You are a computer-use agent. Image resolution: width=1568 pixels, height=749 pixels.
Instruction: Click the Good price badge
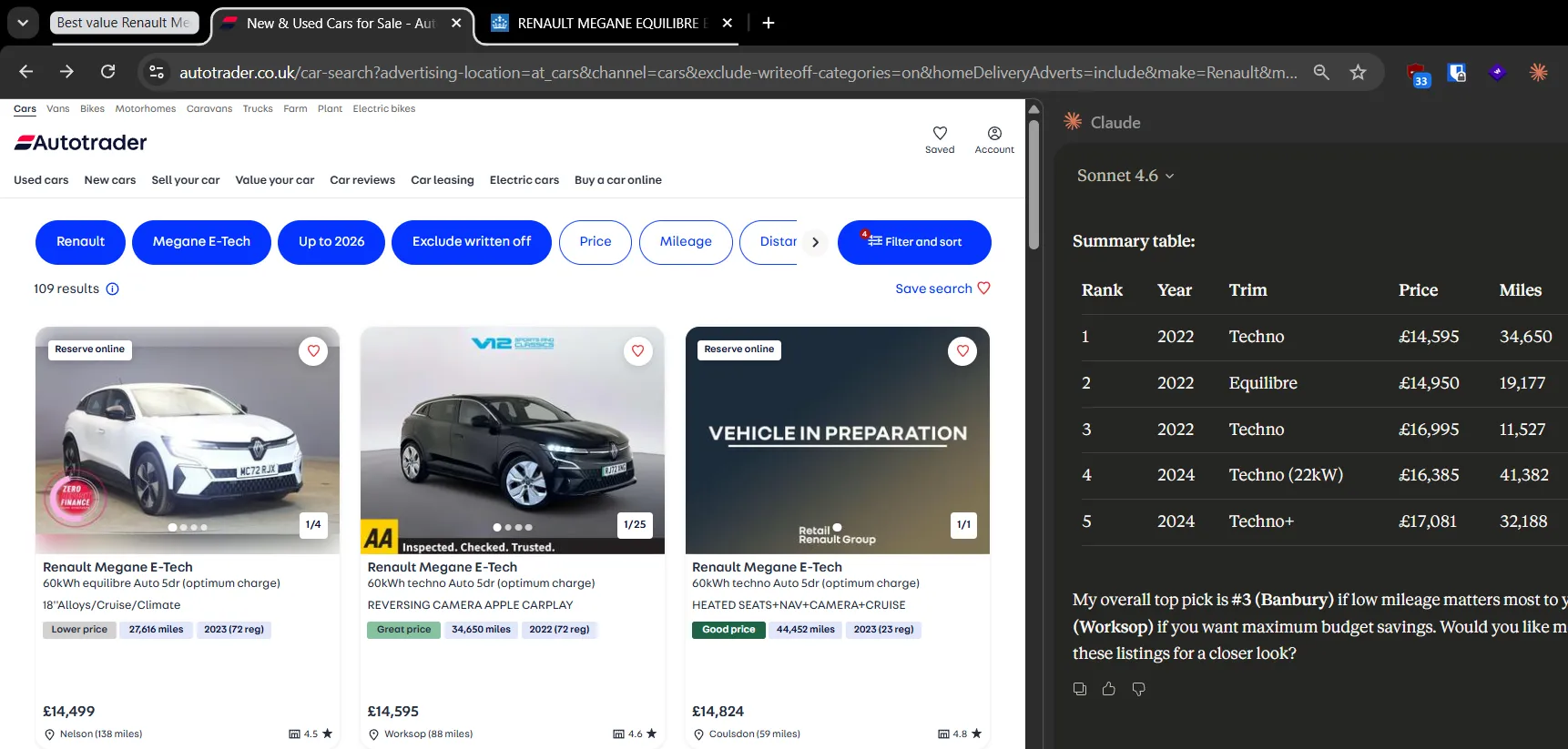(x=728, y=630)
